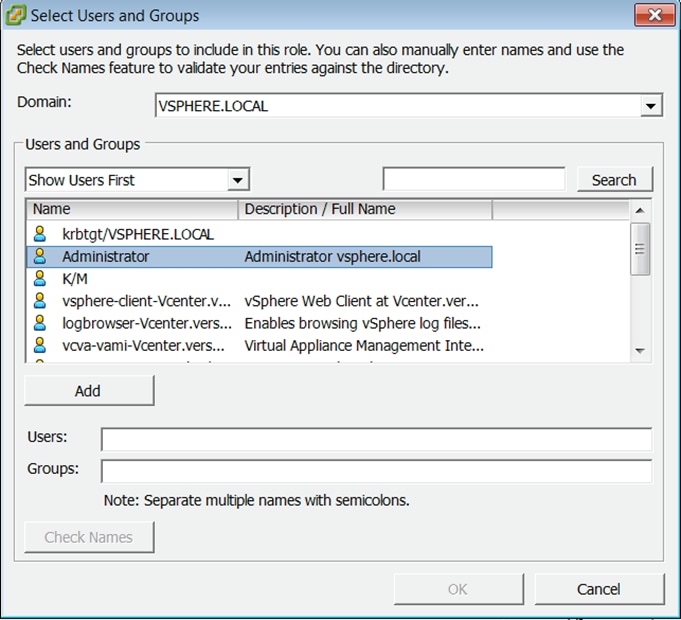Screen dimensions: 681x620
Task: Click the K/M user icon
Action: tap(40, 278)
